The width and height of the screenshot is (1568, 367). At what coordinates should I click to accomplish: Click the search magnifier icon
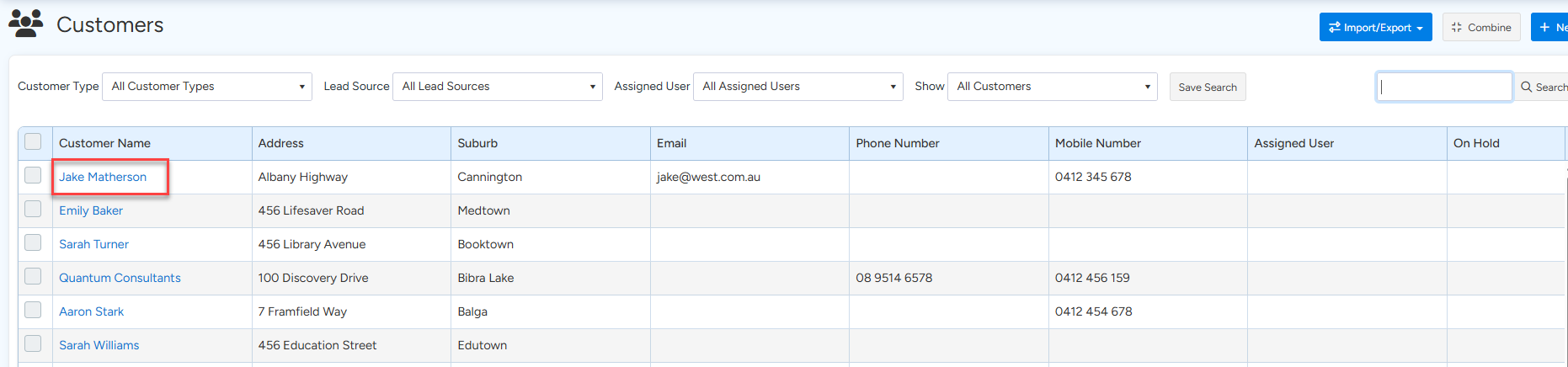1526,87
